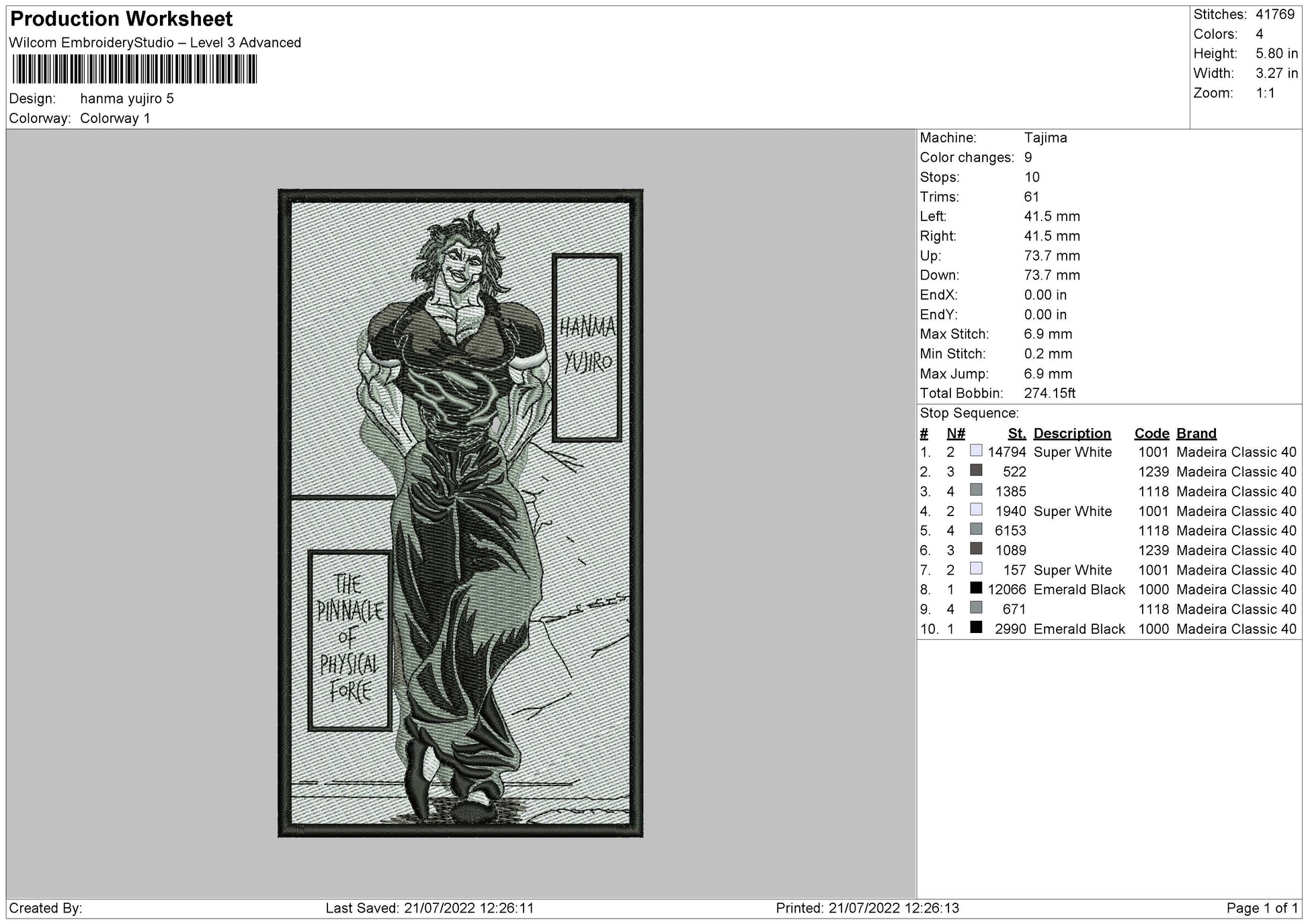
Task: Select the gray swatch in stop row 3
Action: click(976, 490)
